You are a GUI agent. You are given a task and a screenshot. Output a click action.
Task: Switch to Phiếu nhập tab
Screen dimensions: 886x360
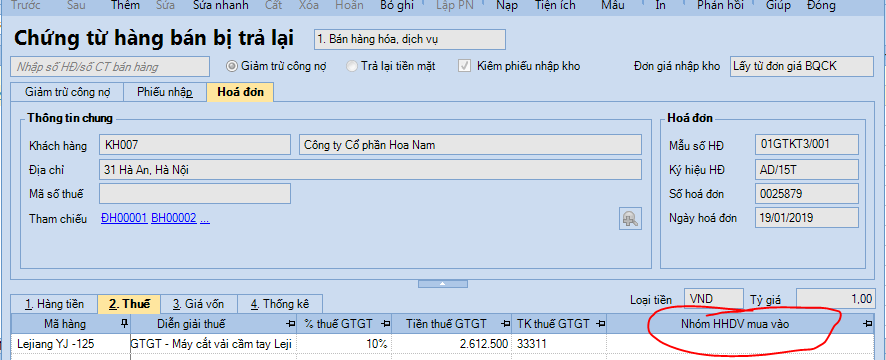point(164,93)
